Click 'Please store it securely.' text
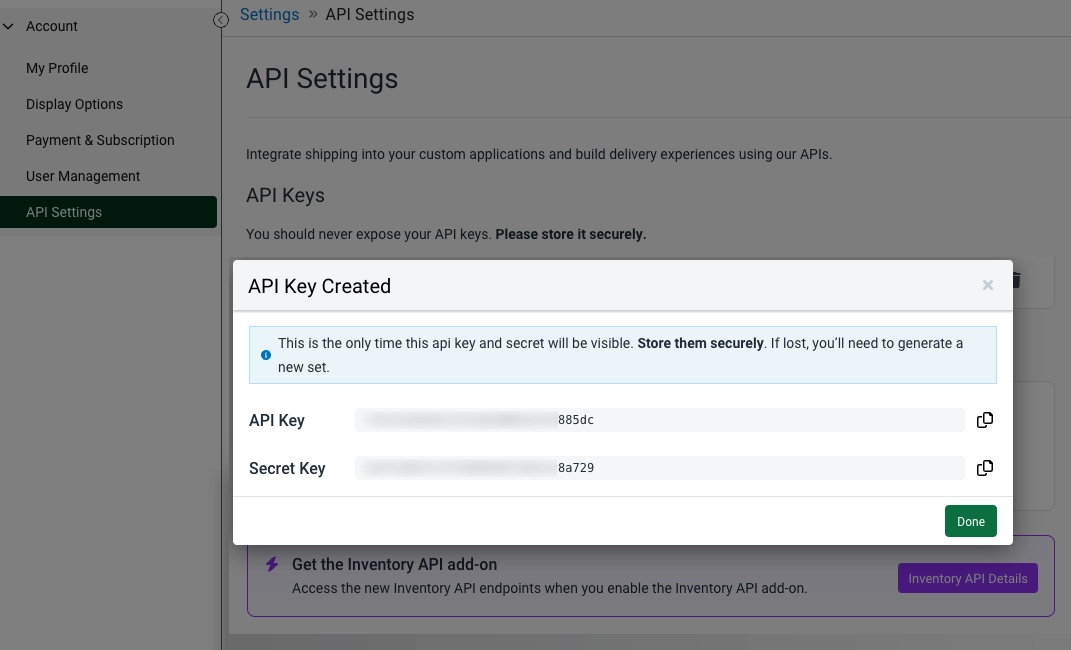This screenshot has width=1071, height=650. tap(571, 234)
